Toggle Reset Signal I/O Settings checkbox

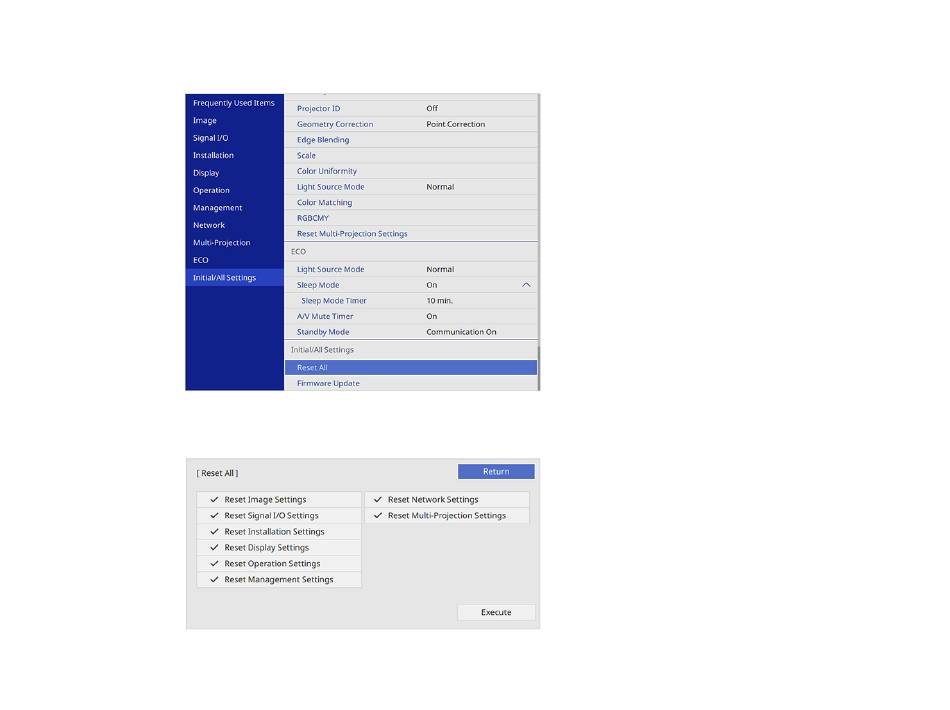point(279,516)
